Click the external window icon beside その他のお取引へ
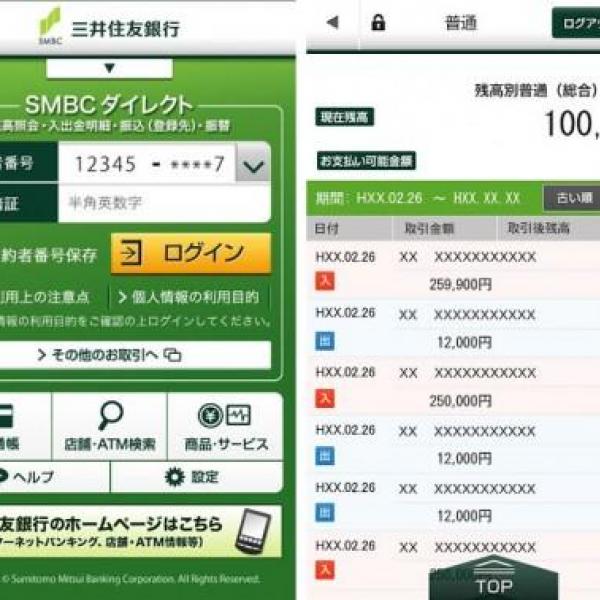The height and width of the screenshot is (600, 600). click(173, 355)
